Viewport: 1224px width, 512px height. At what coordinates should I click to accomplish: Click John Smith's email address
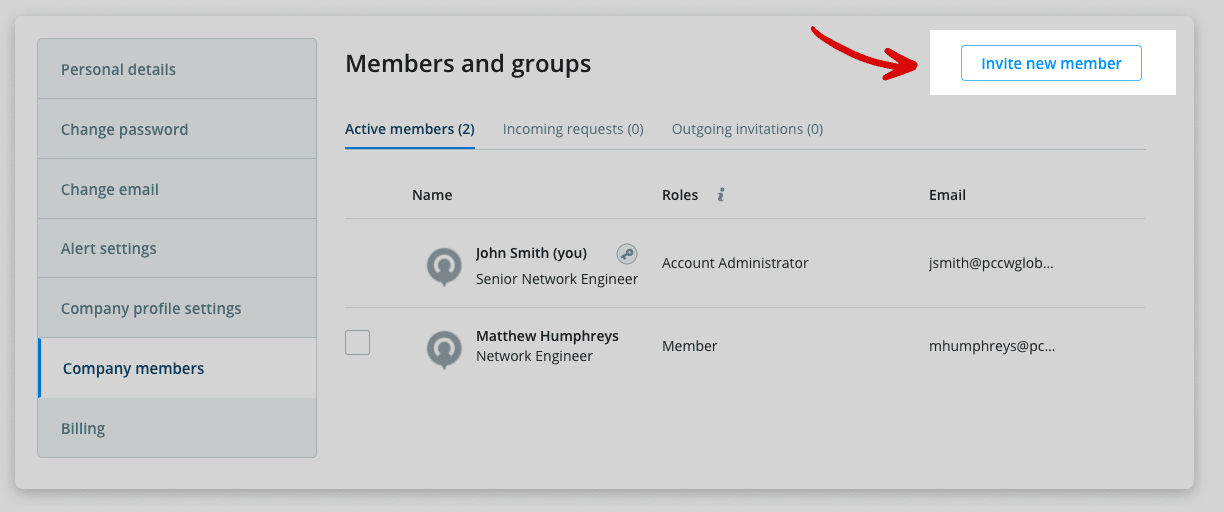pos(991,263)
